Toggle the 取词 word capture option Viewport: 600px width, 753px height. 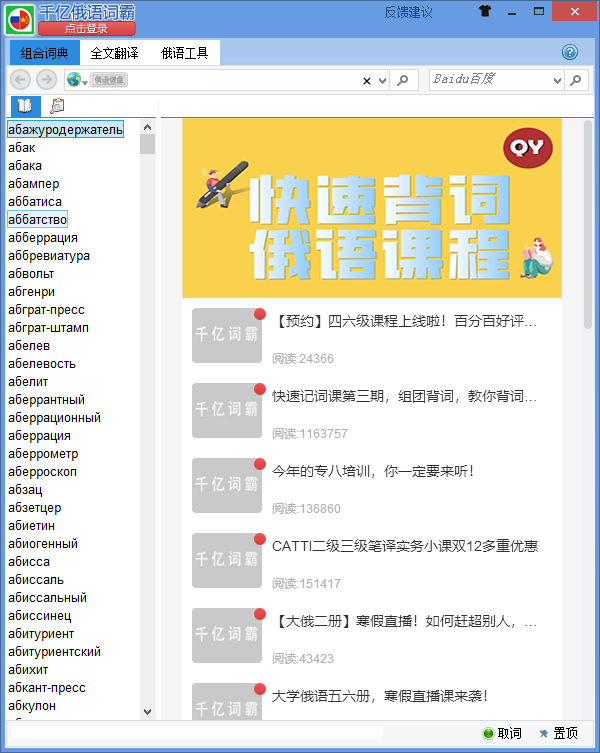(502, 733)
